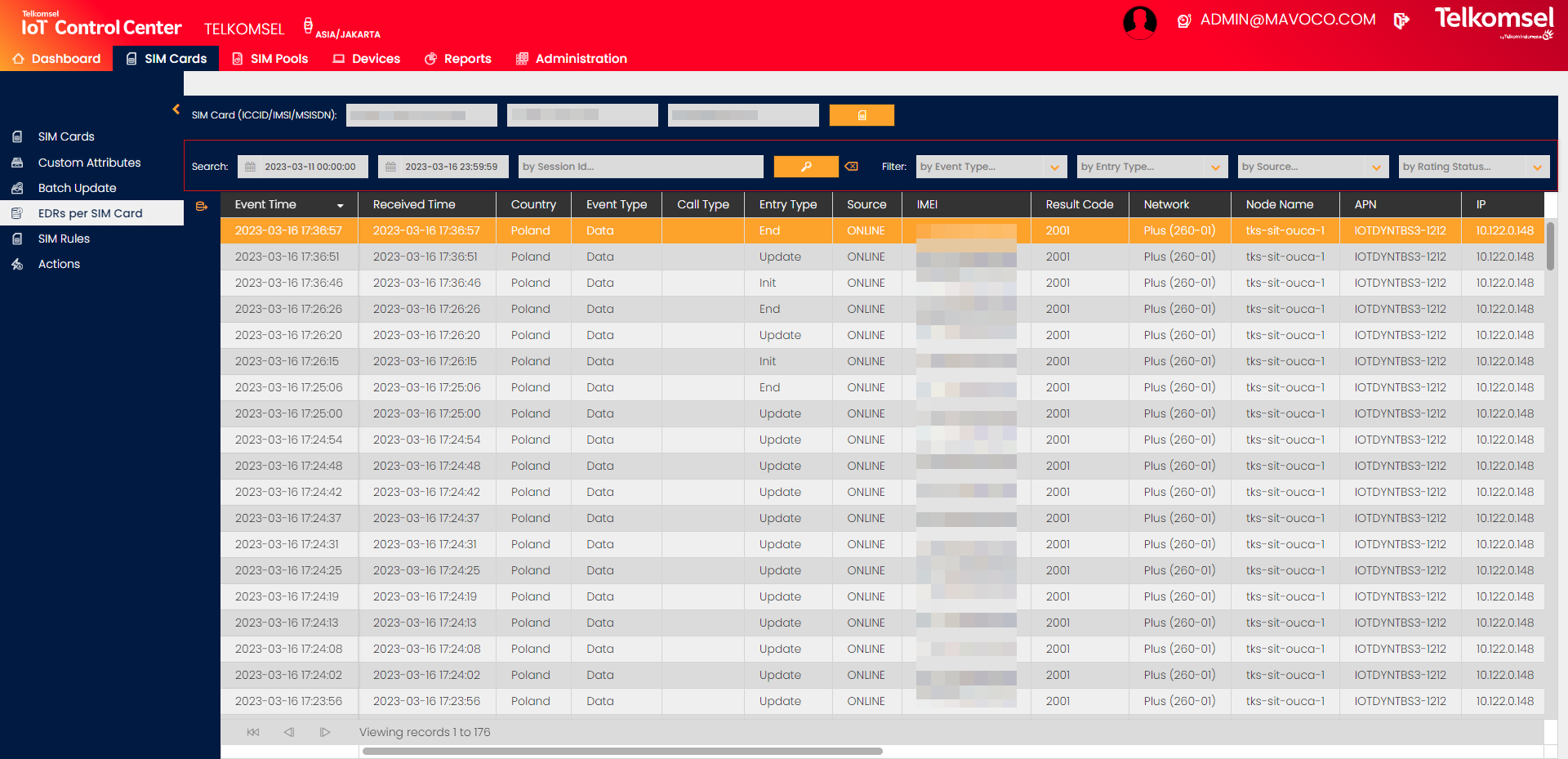The image size is (1568, 759).
Task: Open the user profile avatar
Action: (x=1139, y=22)
